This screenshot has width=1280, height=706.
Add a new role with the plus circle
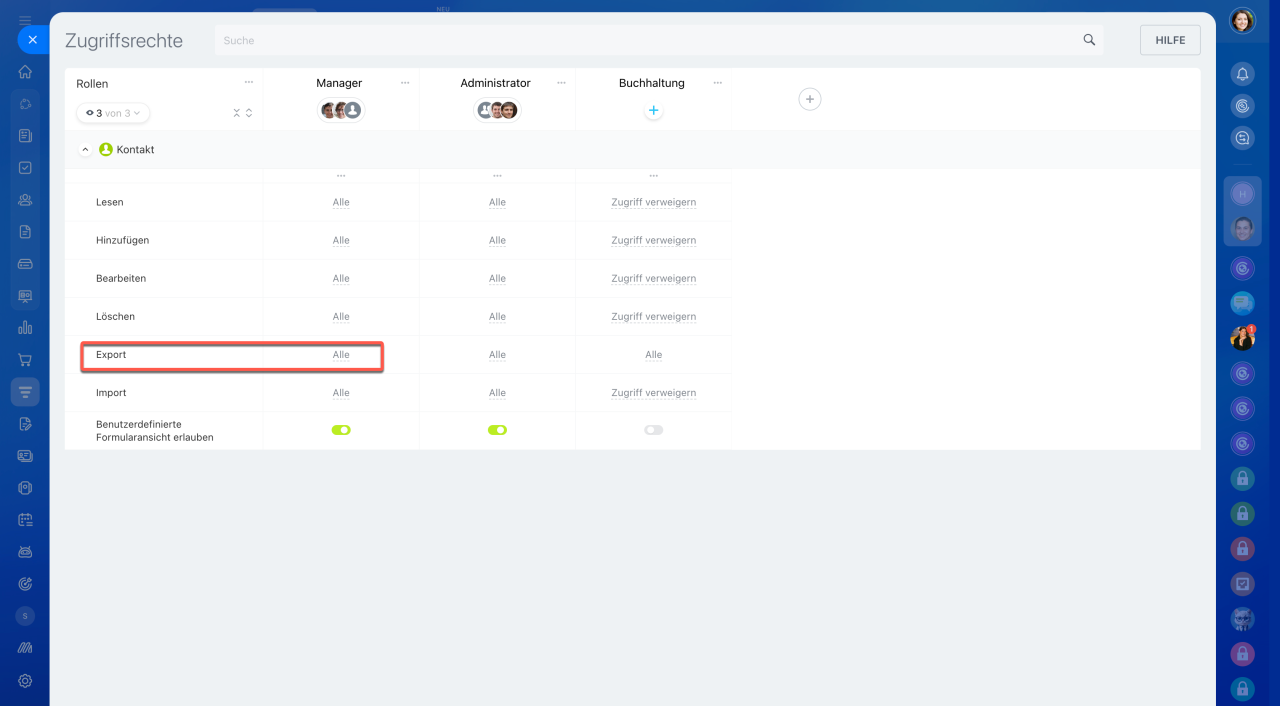810,99
